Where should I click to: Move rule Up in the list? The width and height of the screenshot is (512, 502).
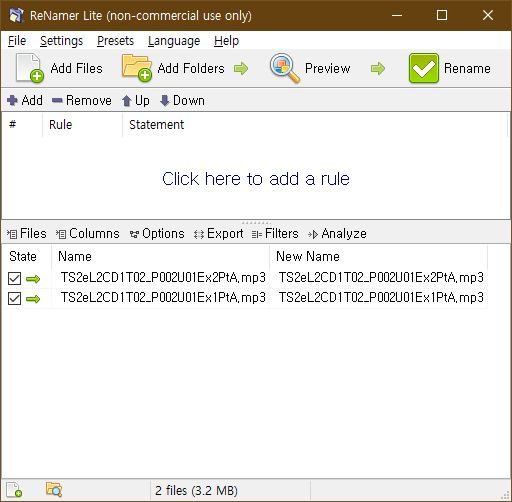[136, 100]
